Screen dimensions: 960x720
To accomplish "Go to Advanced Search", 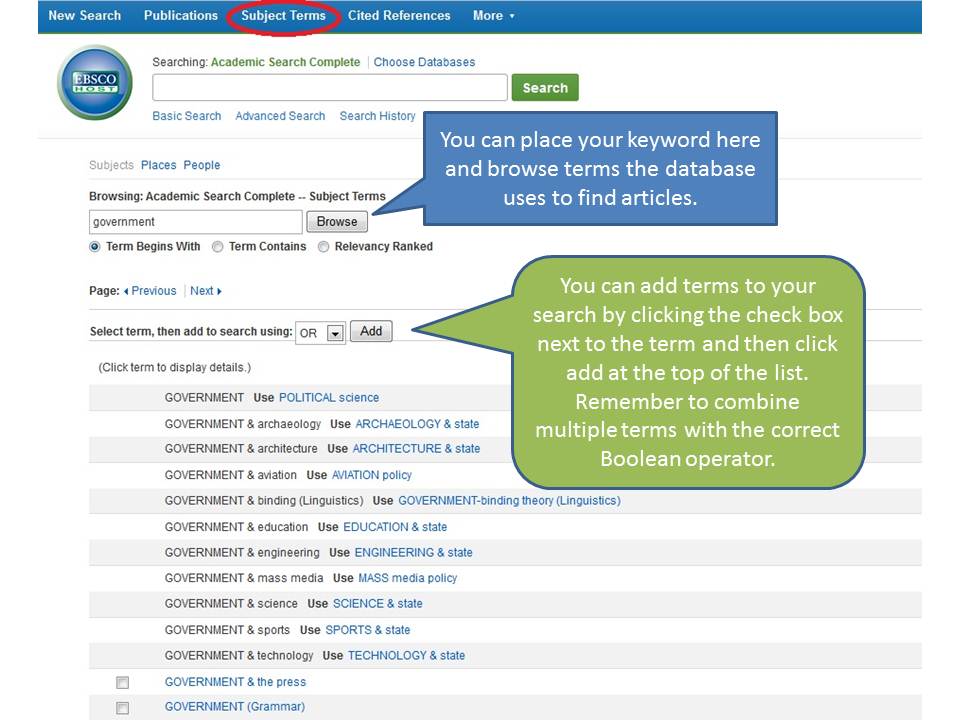I will pyautogui.click(x=279, y=116).
